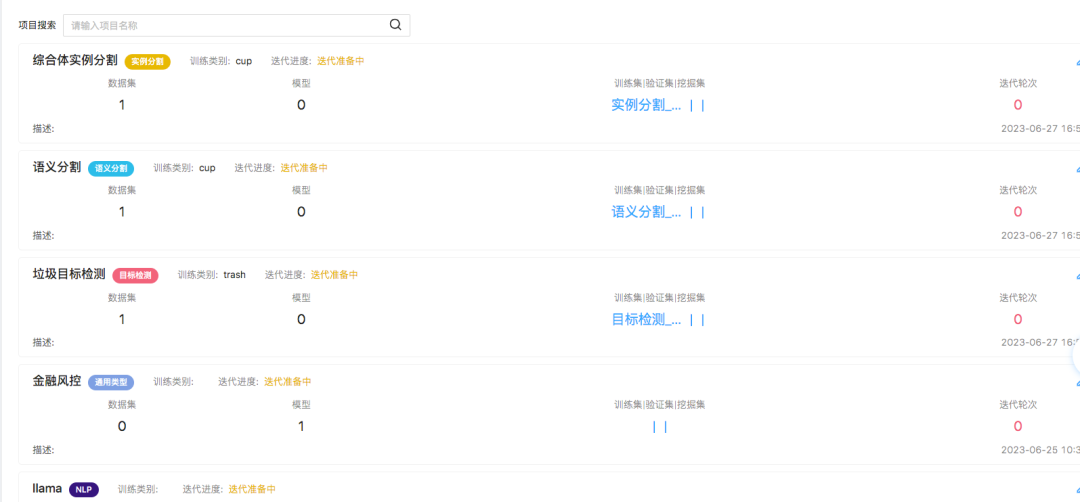Click dataset count 1 under 垃圾目标检测
1080x502 pixels.
pos(122,320)
